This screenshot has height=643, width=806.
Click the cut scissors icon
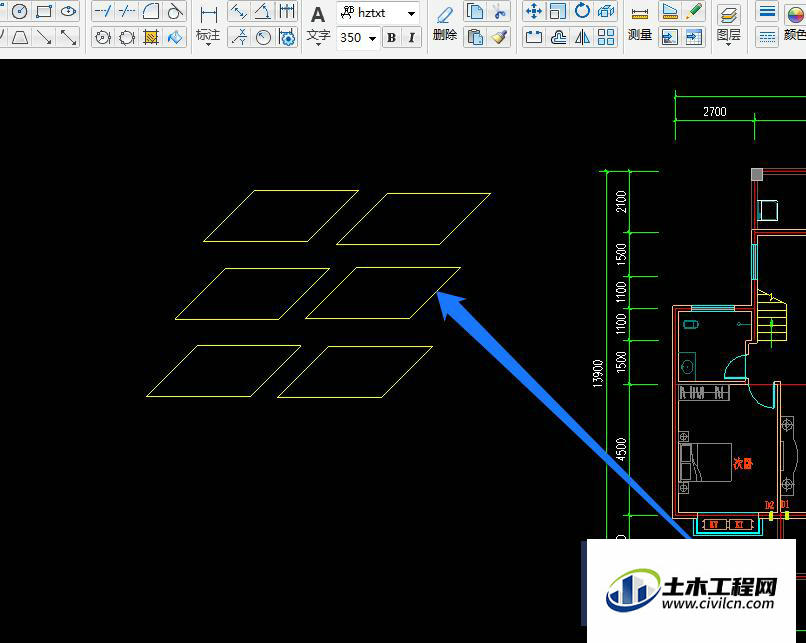tap(499, 11)
